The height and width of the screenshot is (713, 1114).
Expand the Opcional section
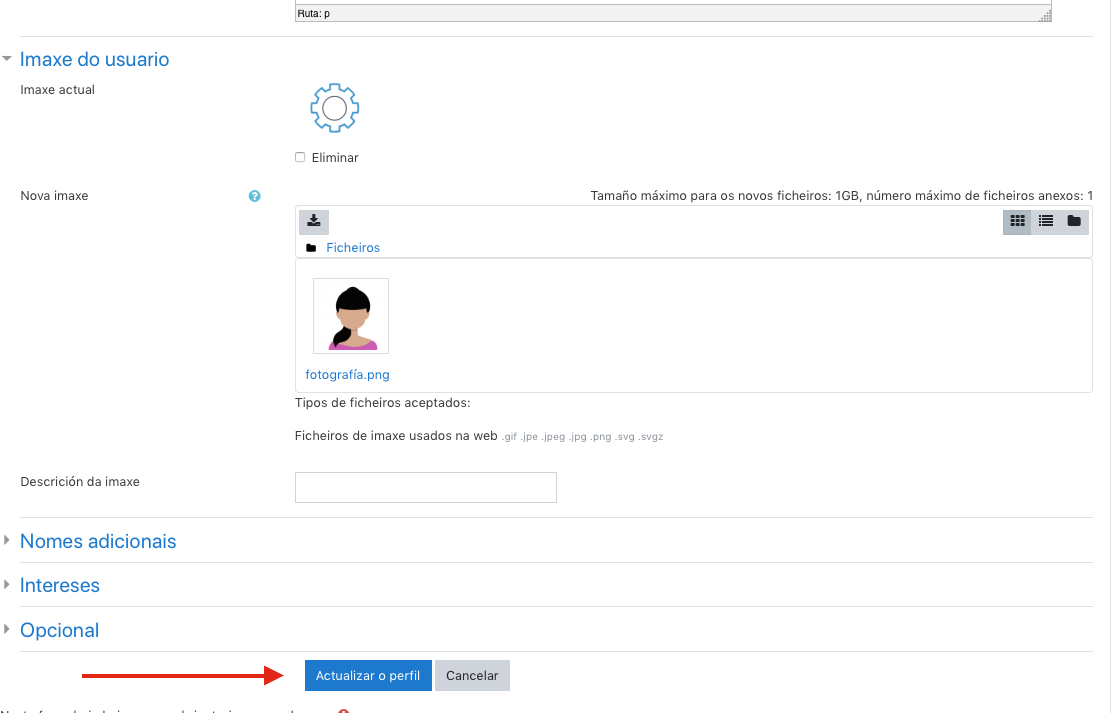point(59,630)
